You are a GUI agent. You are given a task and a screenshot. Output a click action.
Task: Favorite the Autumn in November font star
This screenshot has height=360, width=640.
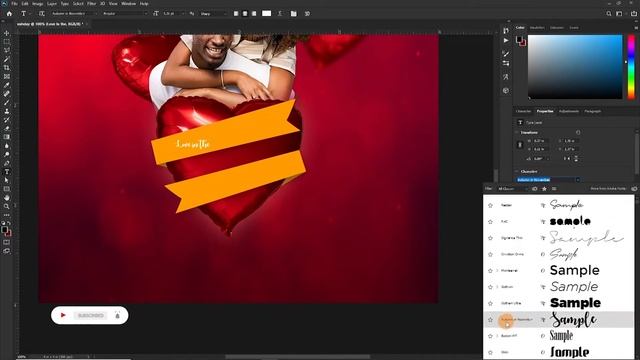coord(490,320)
